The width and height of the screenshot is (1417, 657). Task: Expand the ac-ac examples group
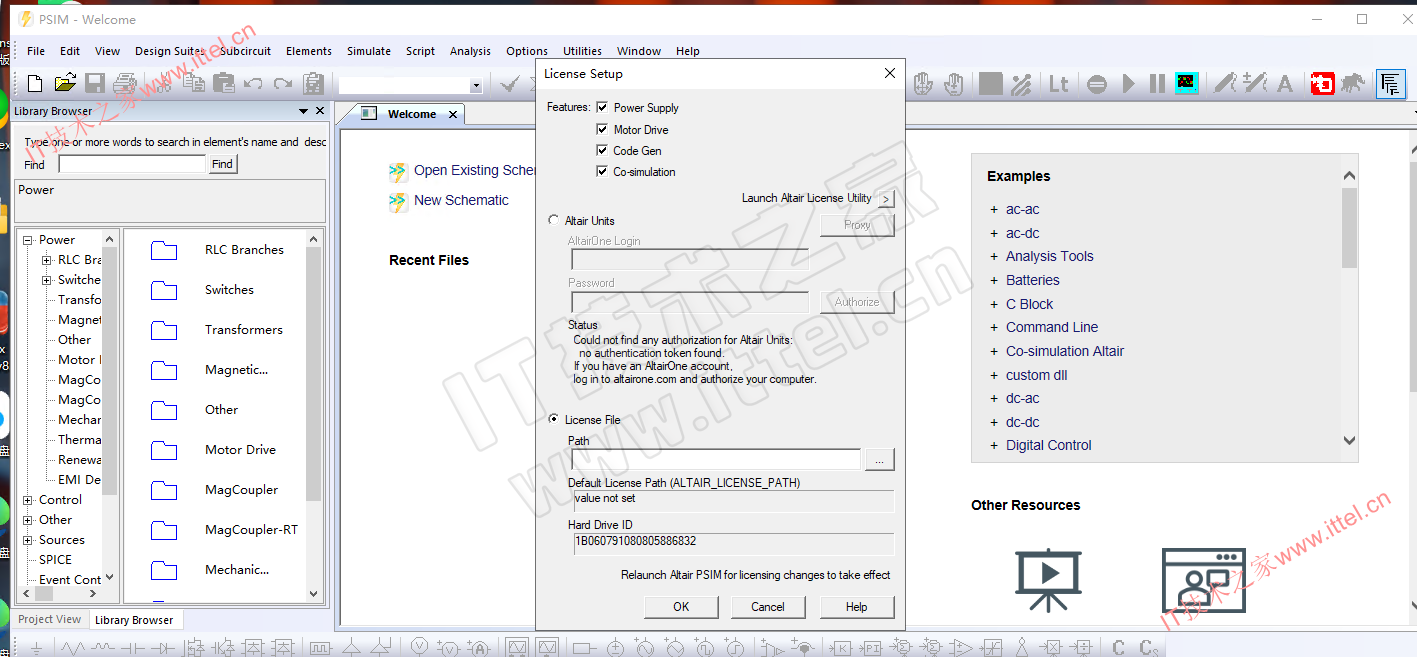pos(994,209)
